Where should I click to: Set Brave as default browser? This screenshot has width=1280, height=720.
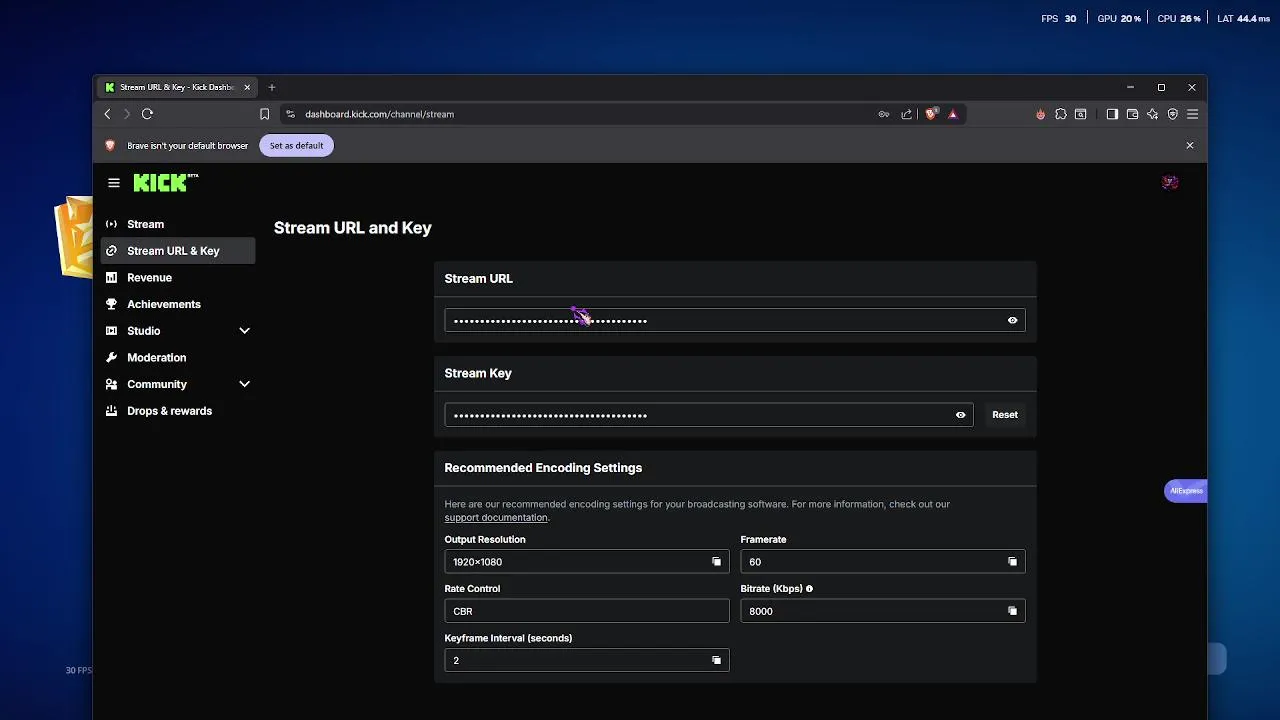[296, 146]
